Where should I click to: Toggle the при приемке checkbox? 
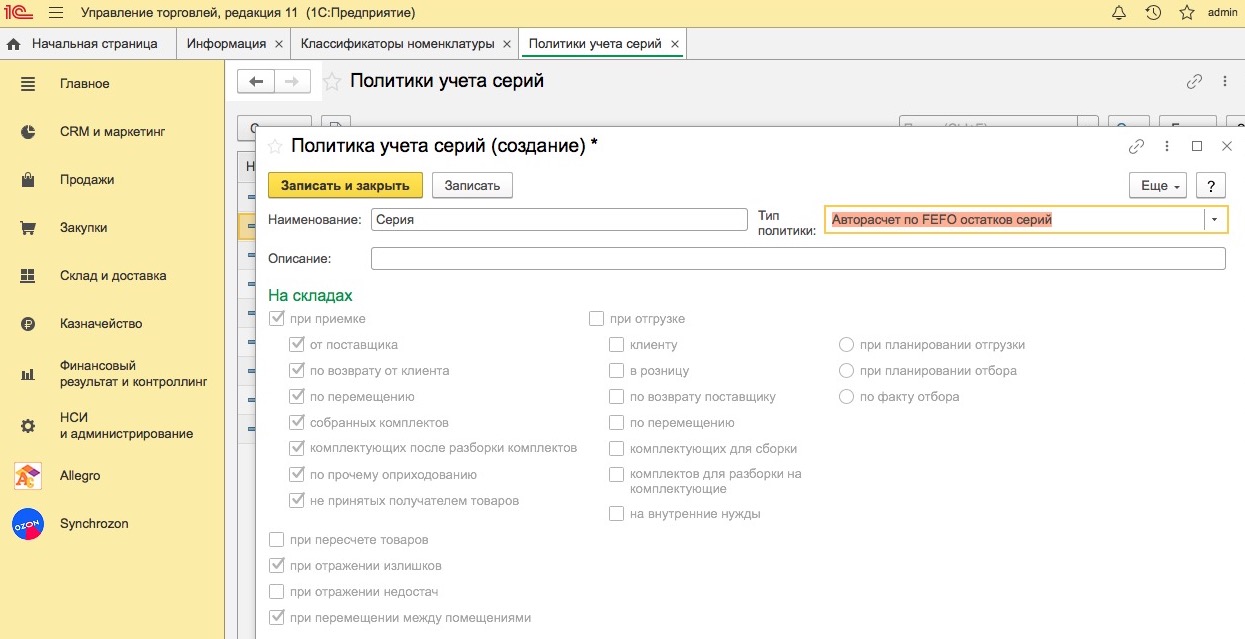(x=276, y=319)
